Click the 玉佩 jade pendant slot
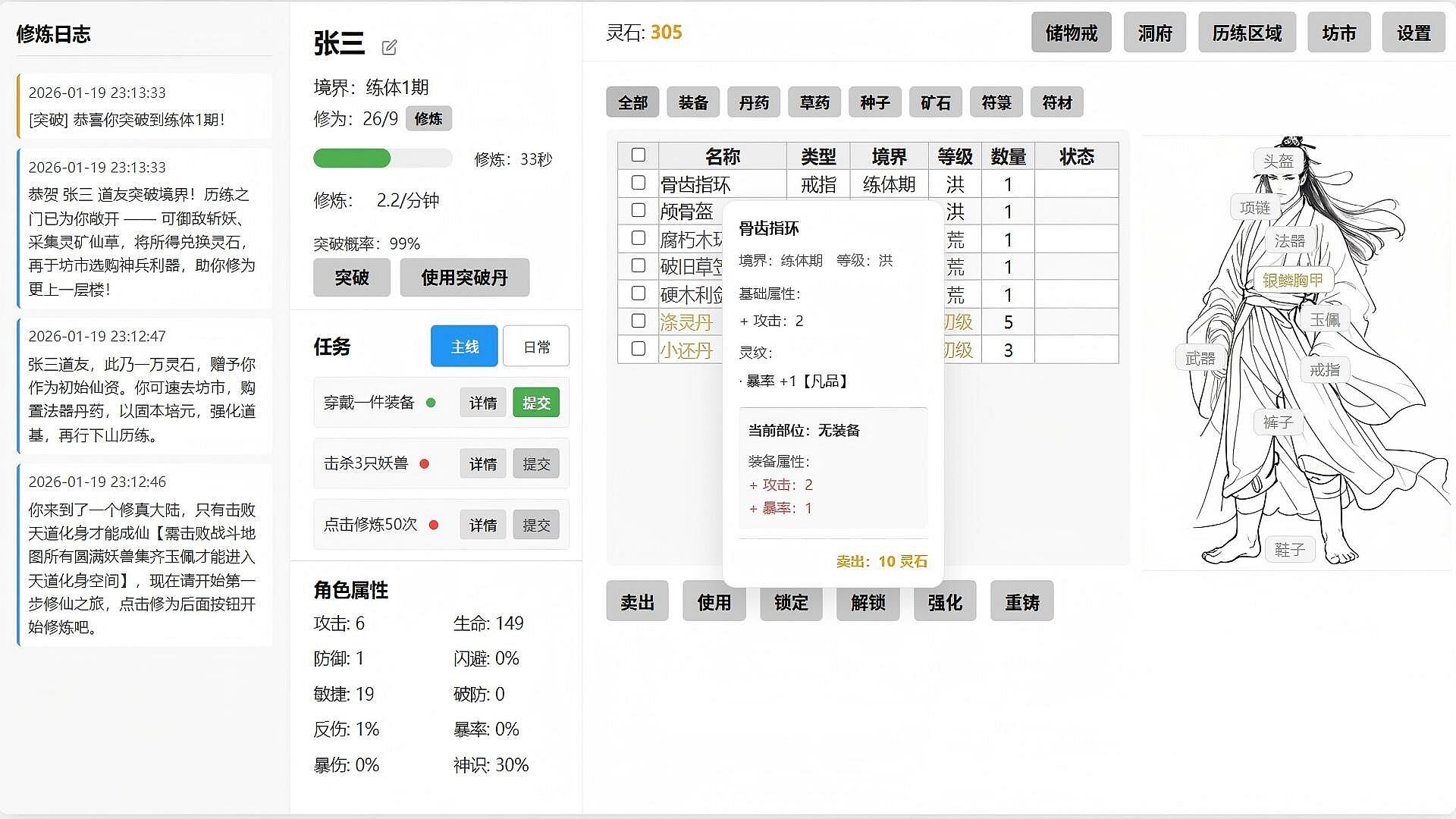Image resolution: width=1456 pixels, height=819 pixels. coord(1325,319)
